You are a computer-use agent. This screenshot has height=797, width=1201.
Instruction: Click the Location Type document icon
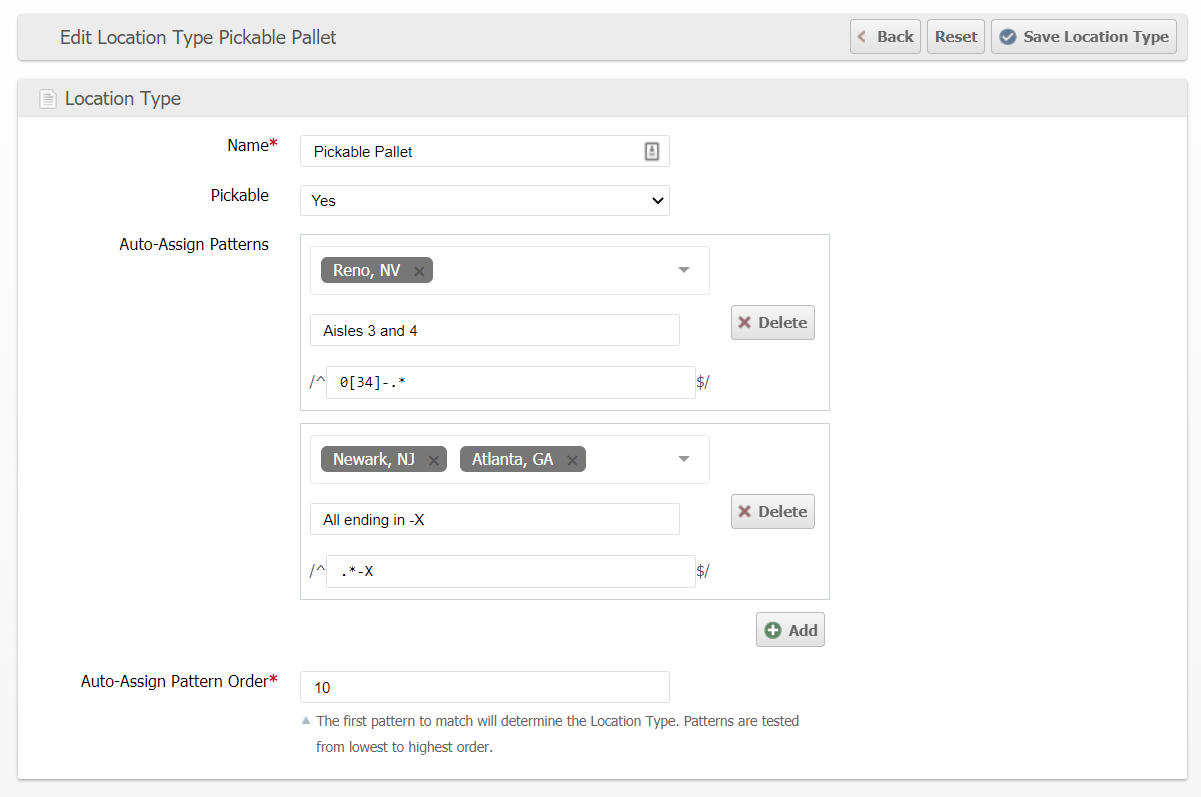pyautogui.click(x=47, y=99)
